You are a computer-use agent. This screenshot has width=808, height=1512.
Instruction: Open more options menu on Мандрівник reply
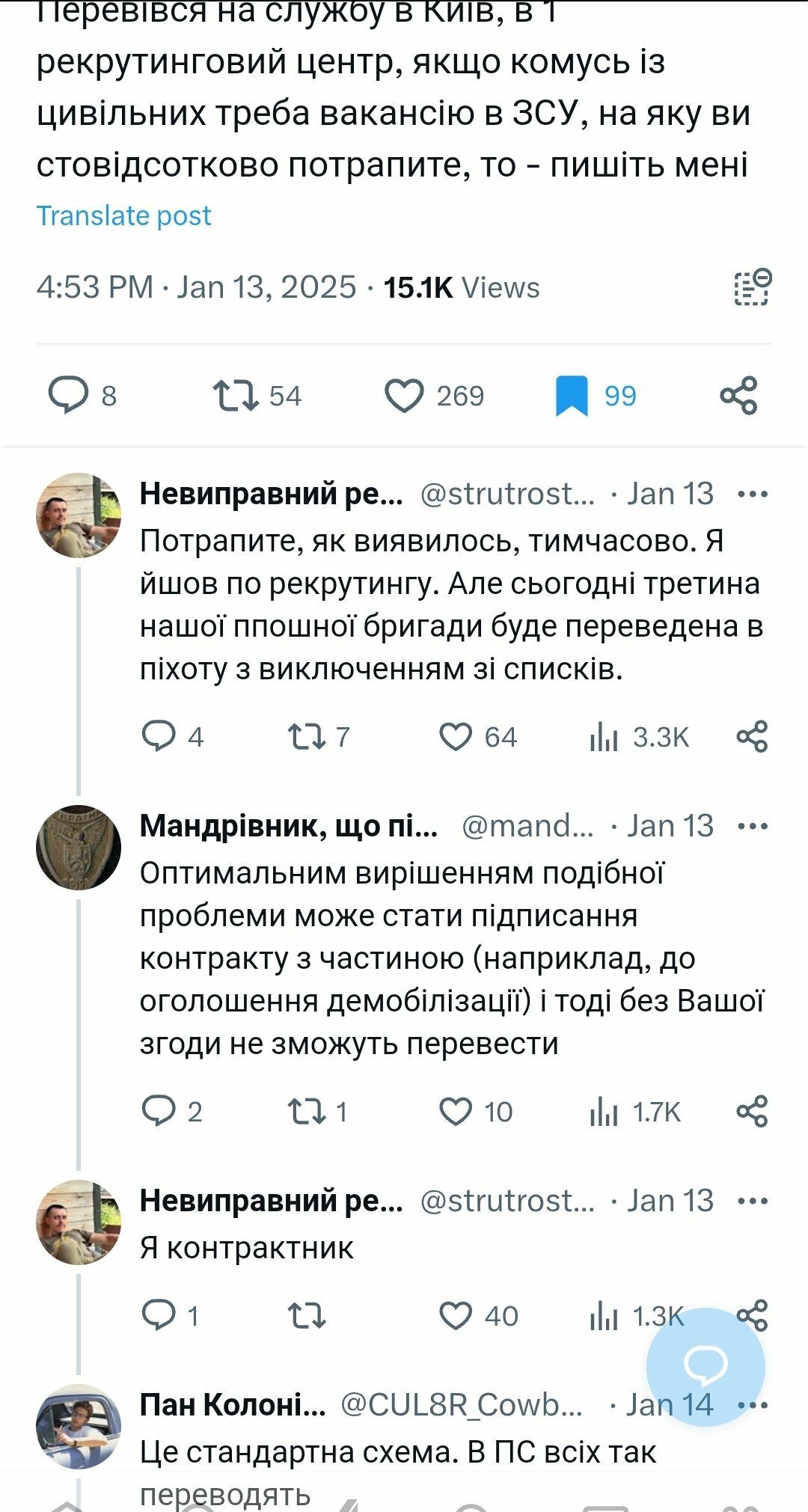753,826
